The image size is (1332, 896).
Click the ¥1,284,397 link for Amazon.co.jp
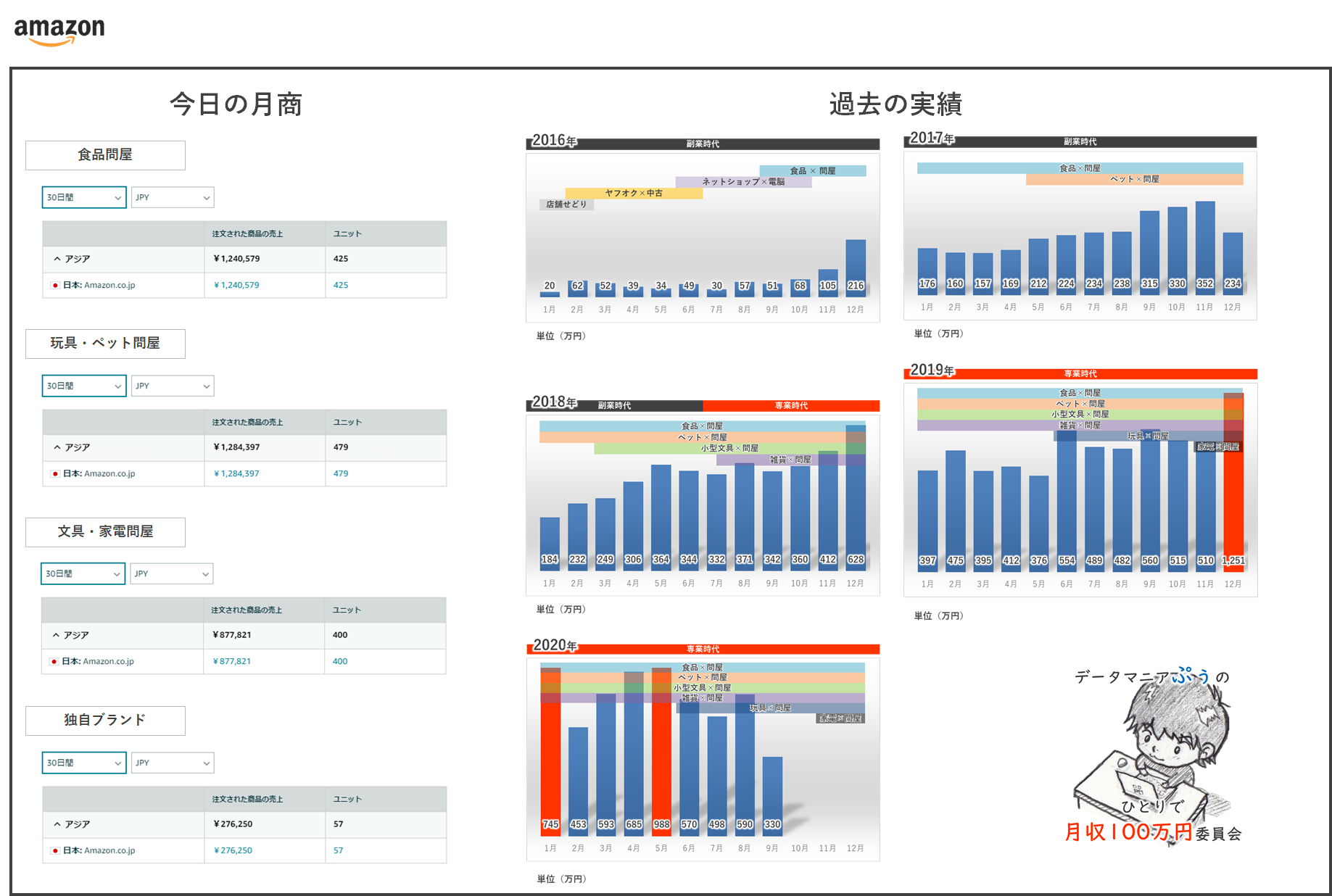click(236, 473)
